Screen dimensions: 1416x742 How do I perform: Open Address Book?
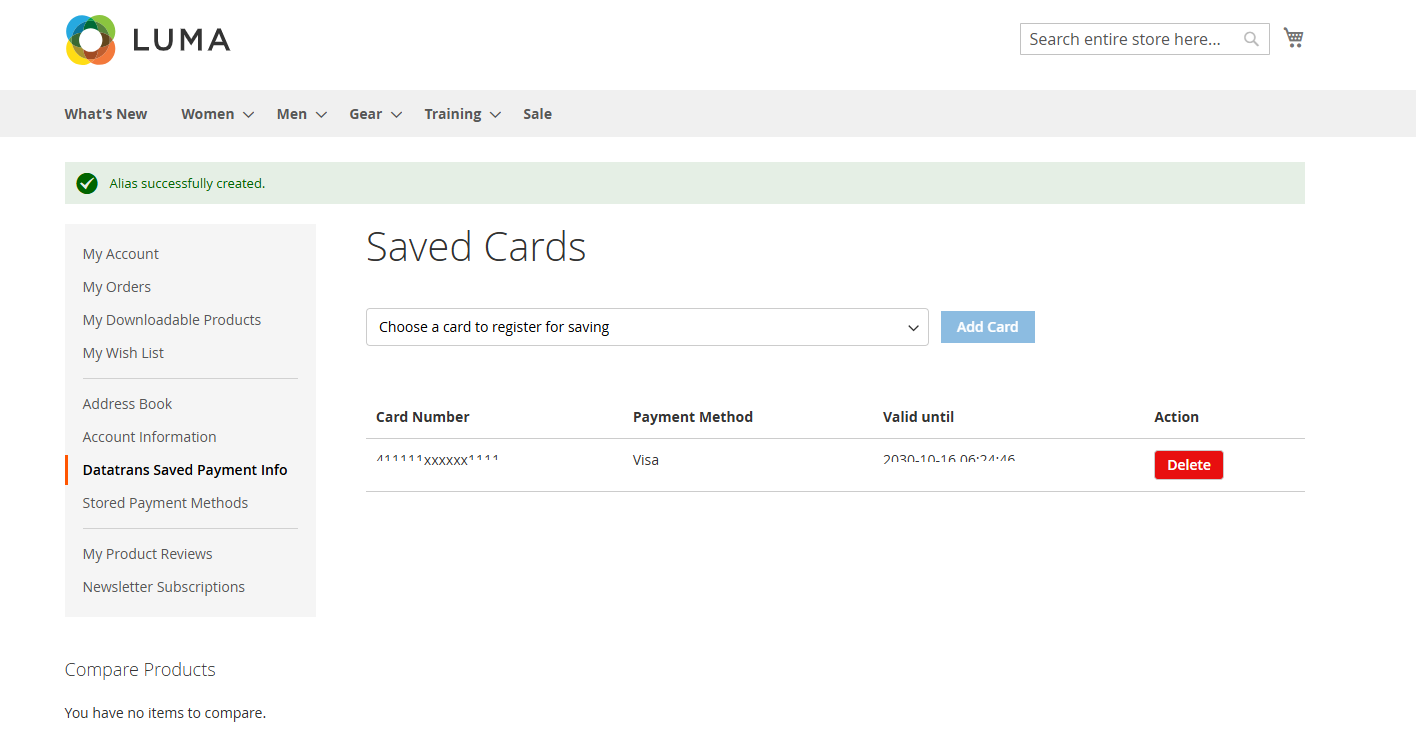point(127,403)
